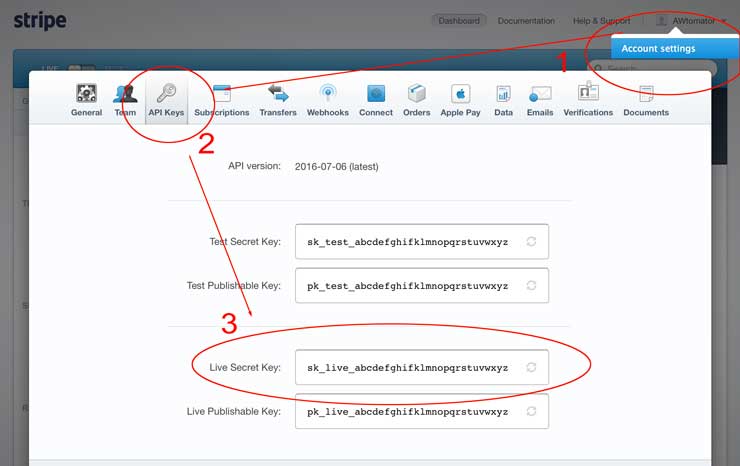Open the Subscriptions tab
The image size is (740, 466).
(222, 100)
